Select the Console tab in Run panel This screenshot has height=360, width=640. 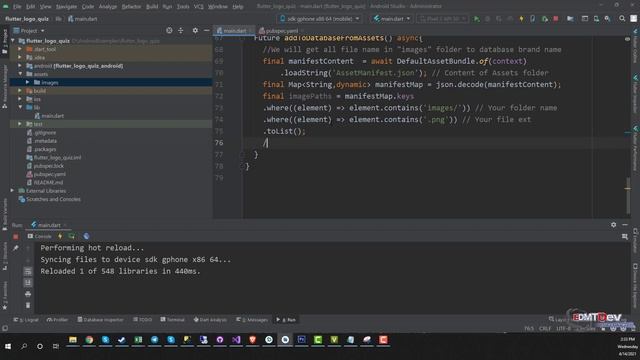coord(40,236)
